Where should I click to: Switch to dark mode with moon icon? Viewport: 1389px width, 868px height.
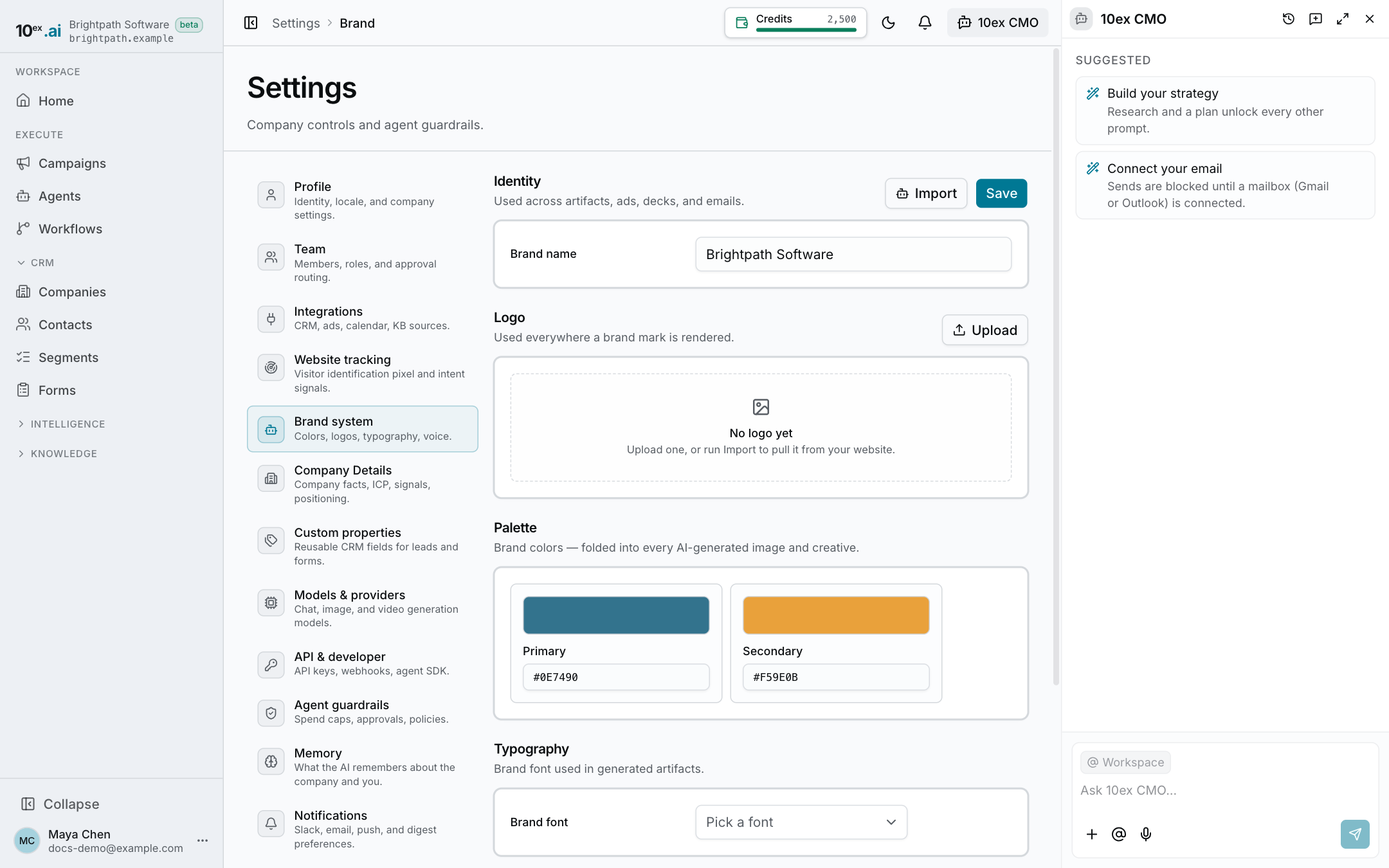[888, 23]
